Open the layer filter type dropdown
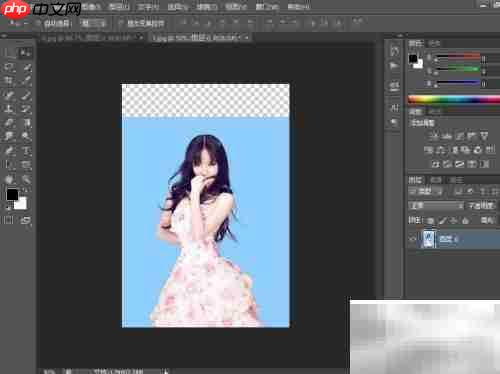 [426, 191]
